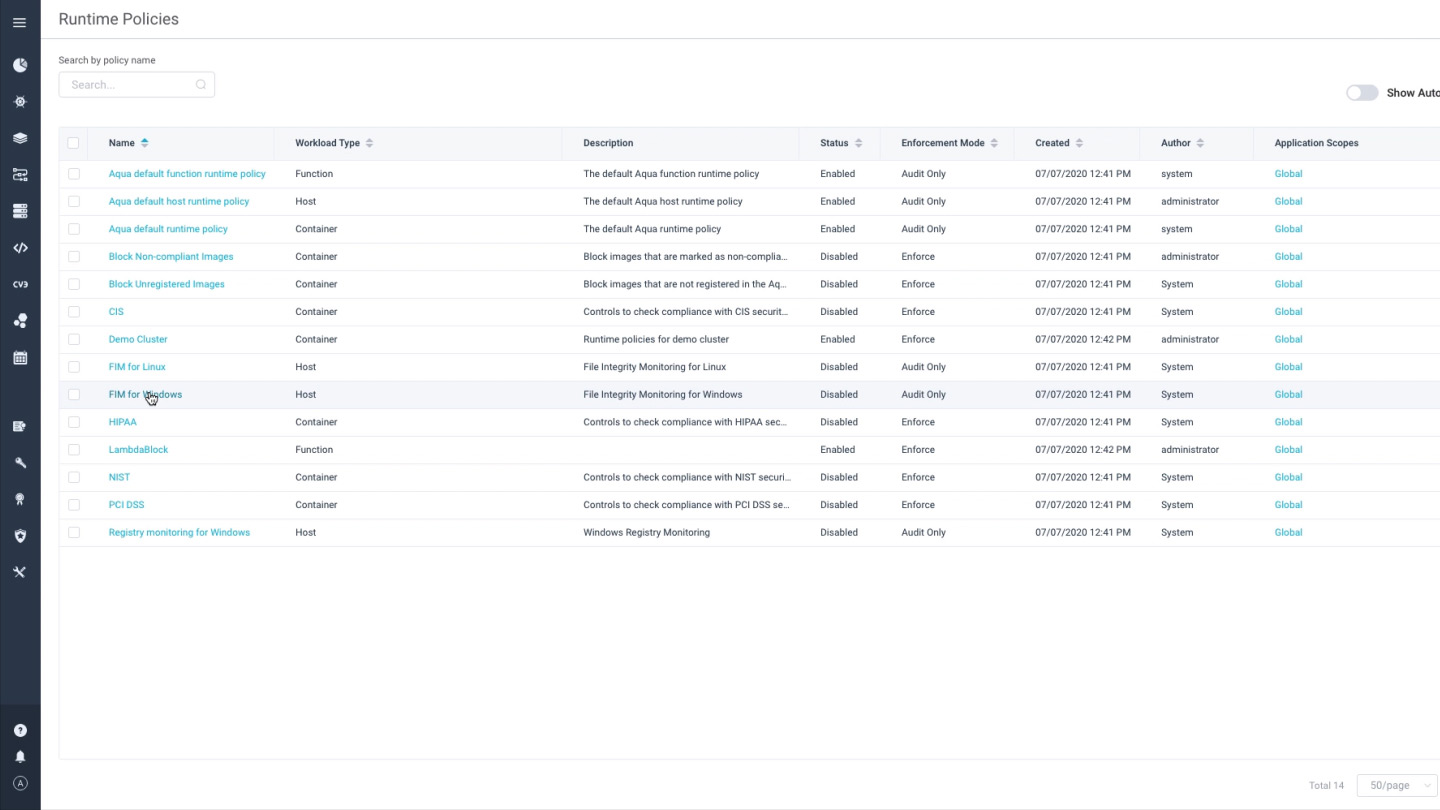This screenshot has height=810, width=1440.
Task: Select checkbox for CIS policy row
Action: [73, 312]
